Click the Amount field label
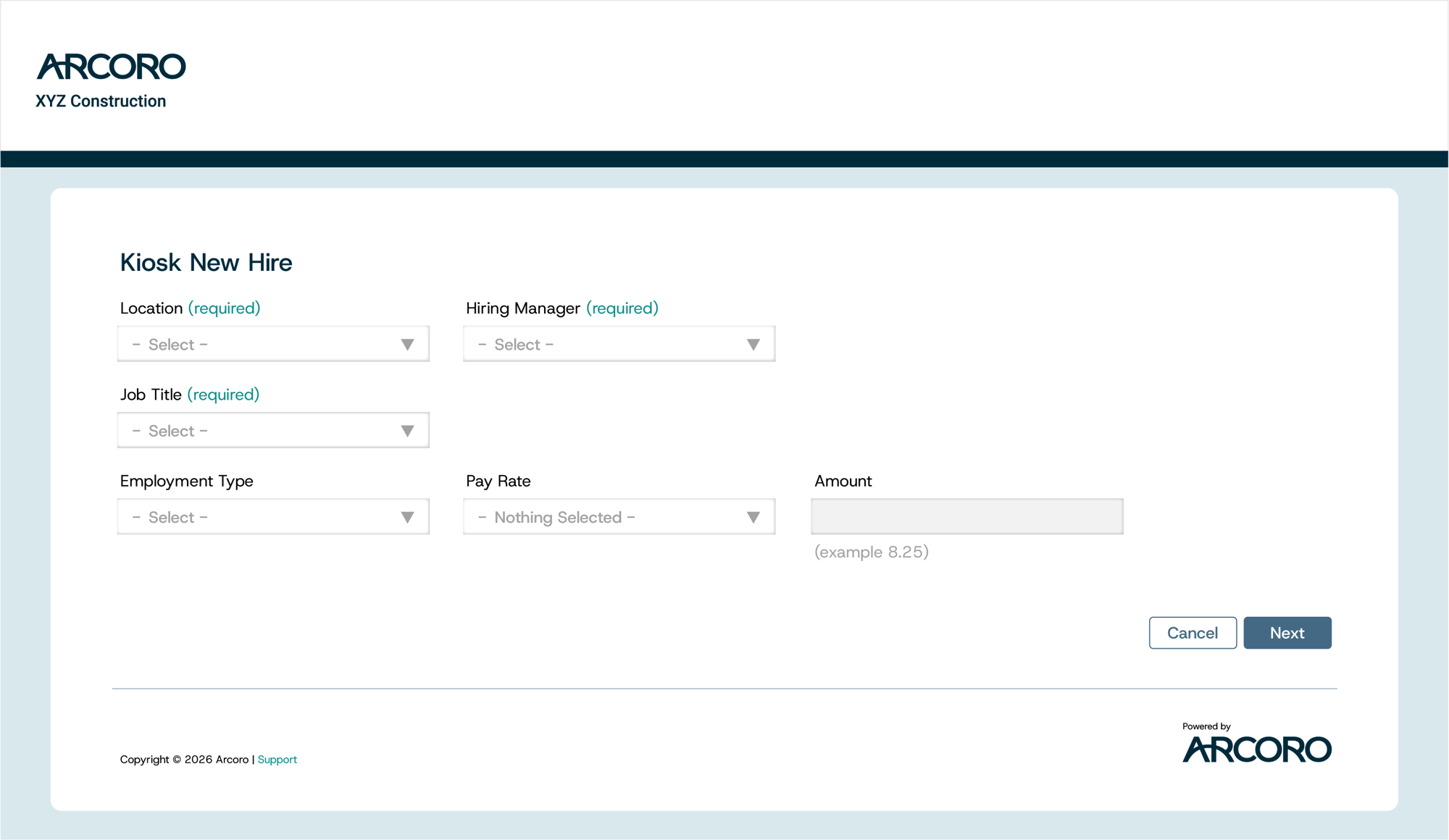The height and width of the screenshot is (840, 1449). pos(843,481)
